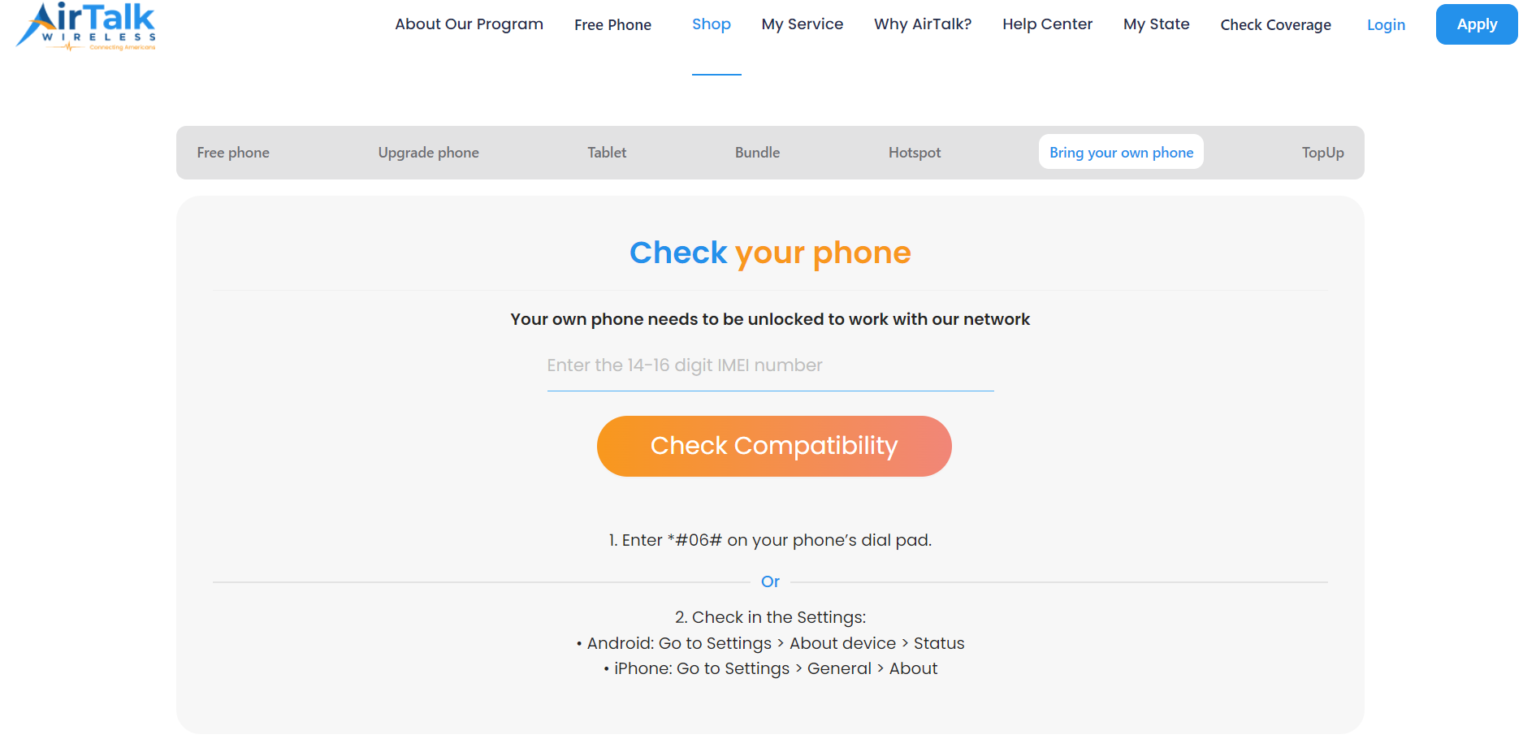Click the Check Compatibility button

(773, 446)
